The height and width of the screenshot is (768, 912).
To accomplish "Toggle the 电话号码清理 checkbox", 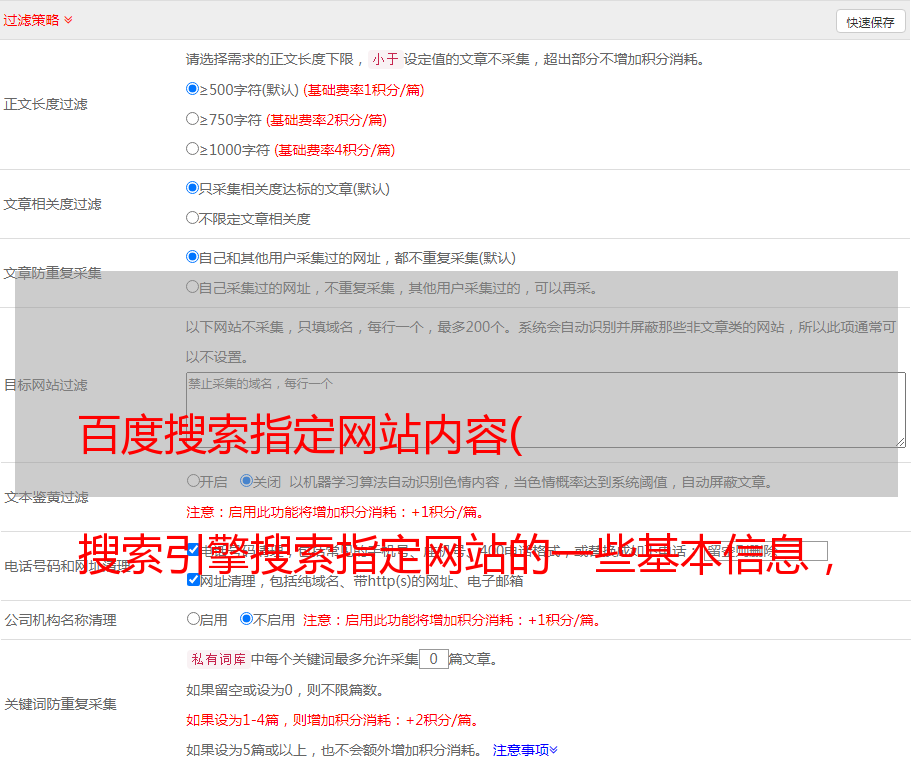I will pyautogui.click(x=193, y=550).
